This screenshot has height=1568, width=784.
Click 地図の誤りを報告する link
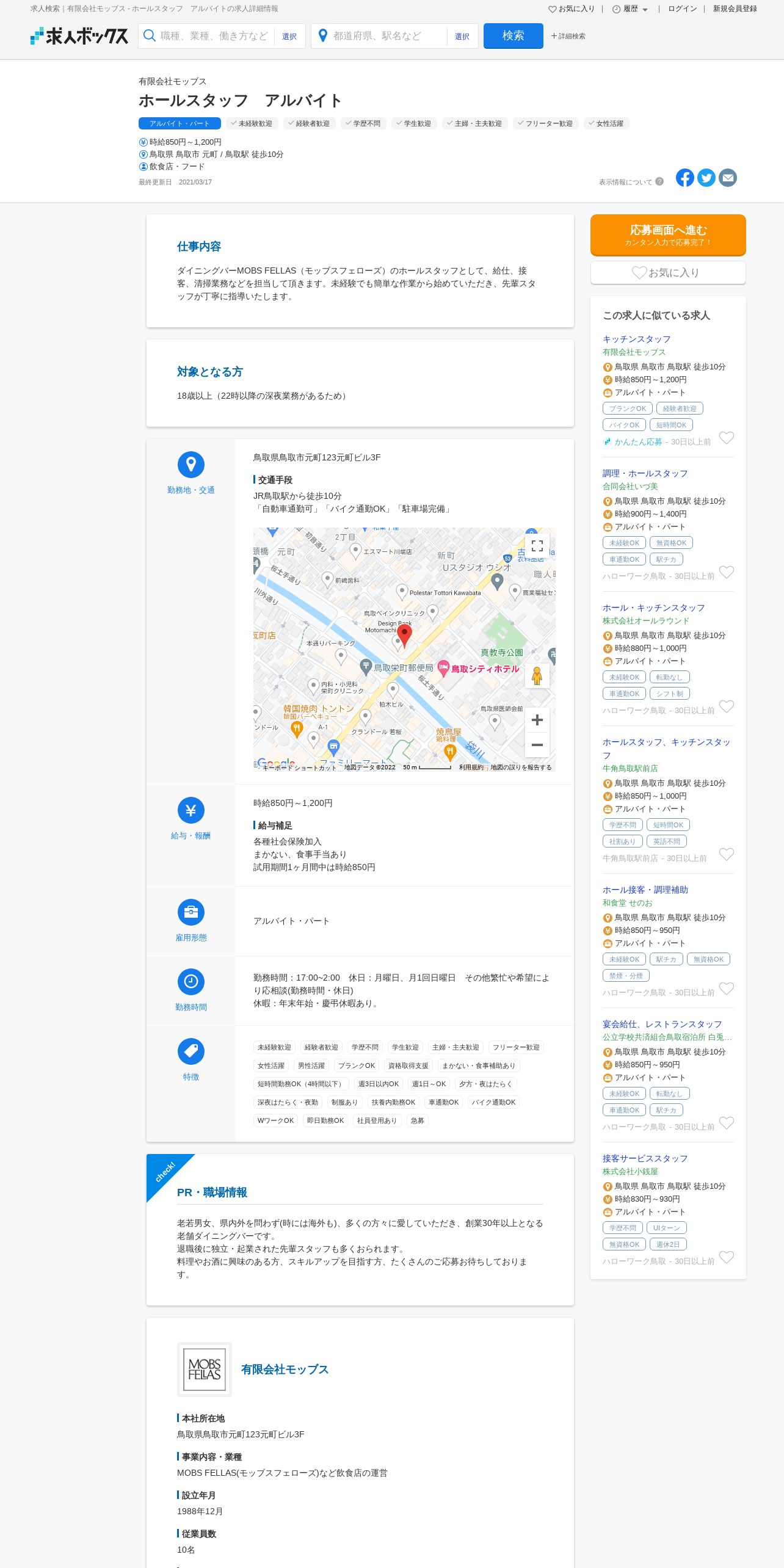(521, 768)
